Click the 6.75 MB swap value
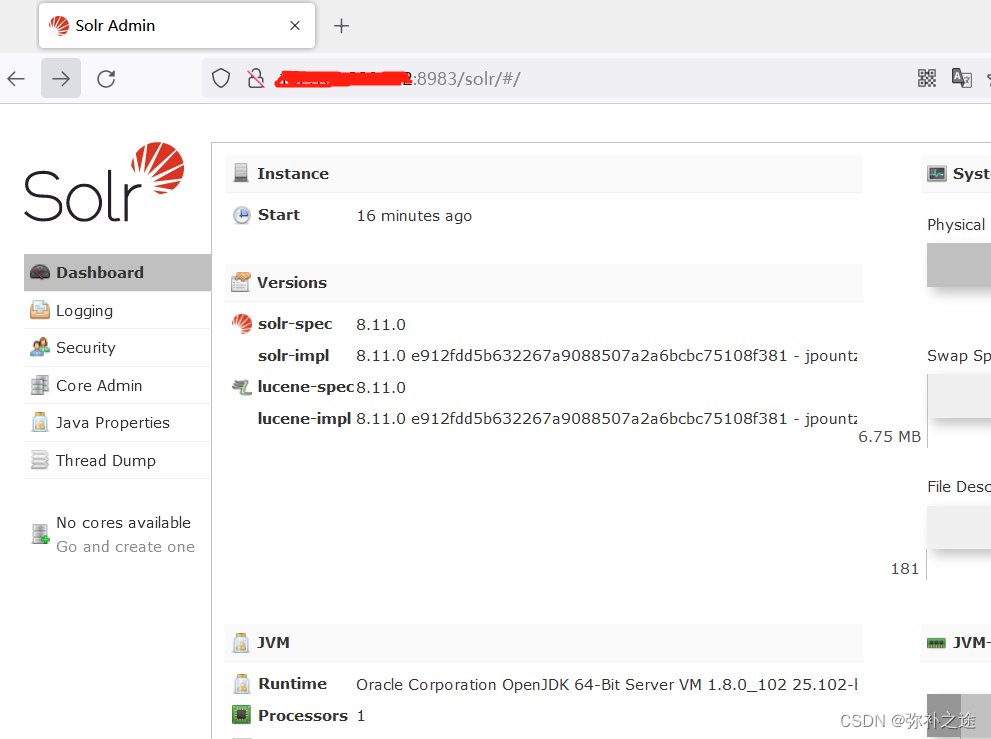Viewport: 991px width, 739px height. pyautogui.click(x=889, y=437)
